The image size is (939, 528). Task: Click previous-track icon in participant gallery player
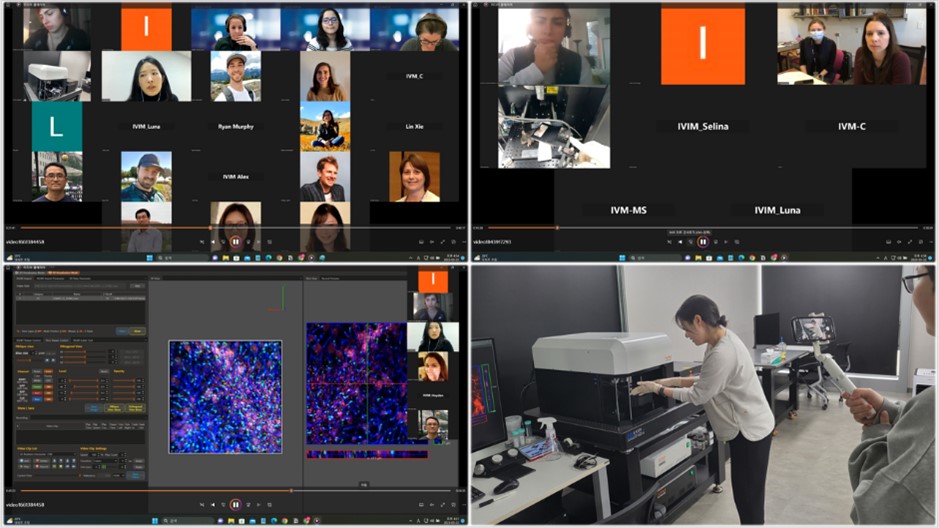213,242
